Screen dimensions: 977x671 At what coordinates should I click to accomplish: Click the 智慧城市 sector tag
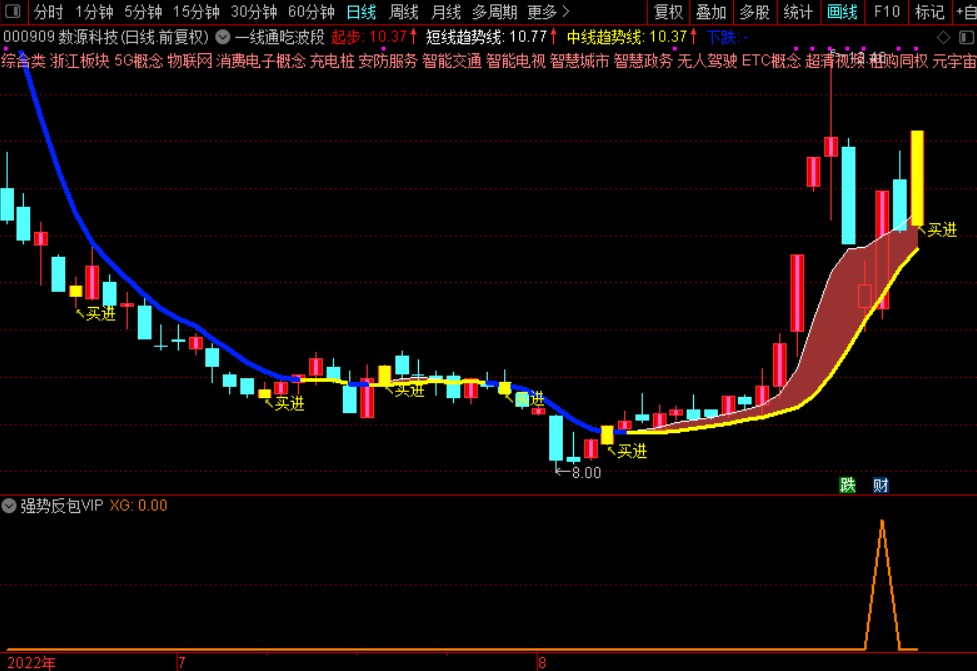point(579,61)
